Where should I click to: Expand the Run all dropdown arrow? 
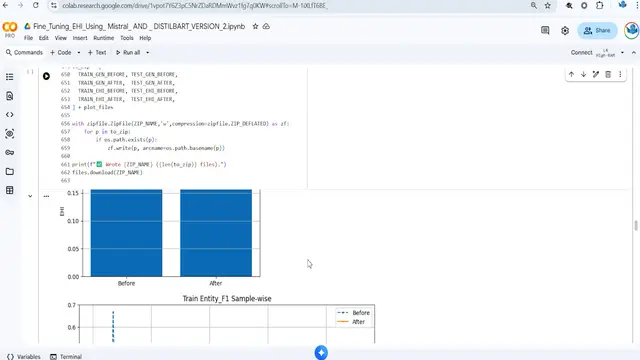(147, 53)
